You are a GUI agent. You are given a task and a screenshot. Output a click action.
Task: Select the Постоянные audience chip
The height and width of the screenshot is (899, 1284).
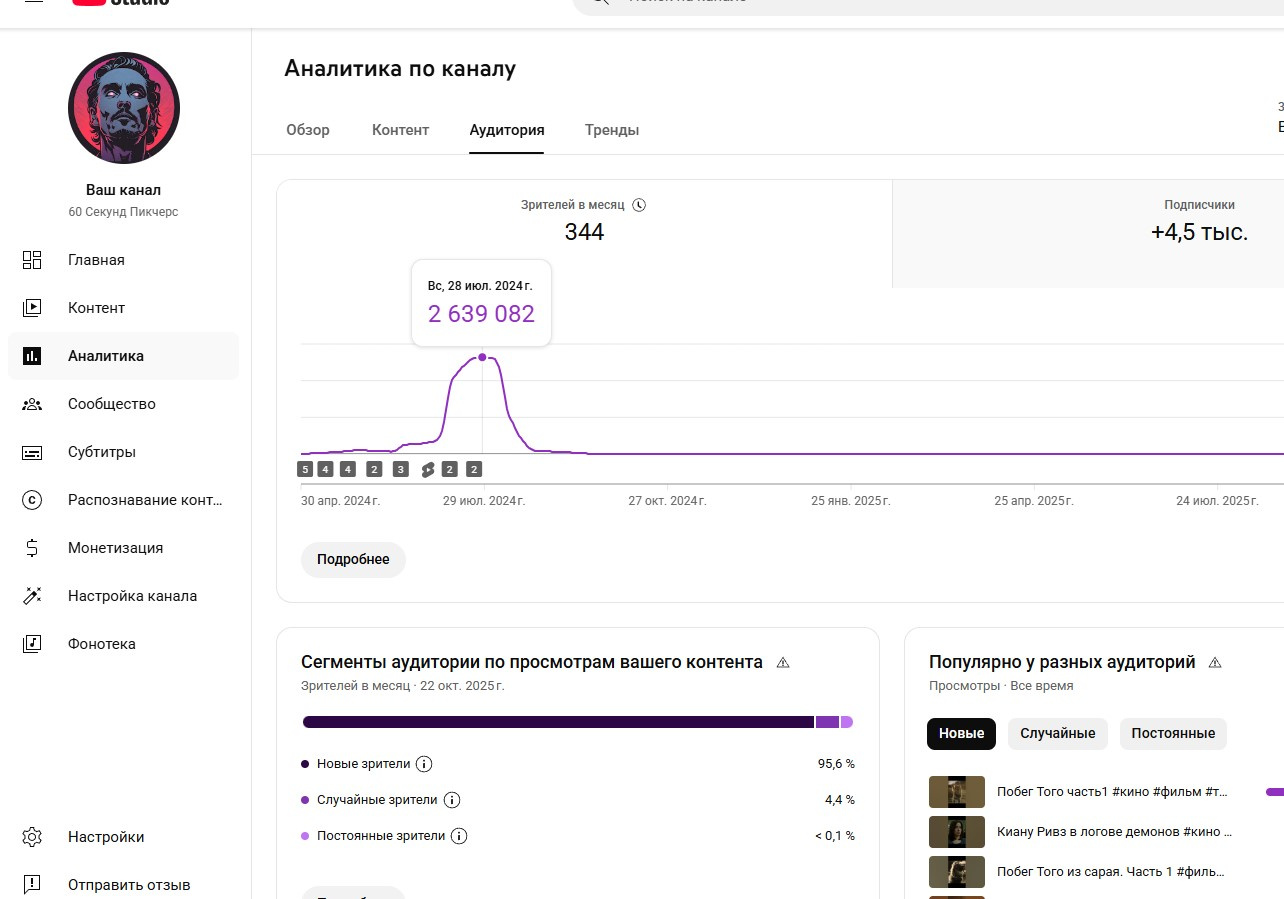[x=1173, y=733]
